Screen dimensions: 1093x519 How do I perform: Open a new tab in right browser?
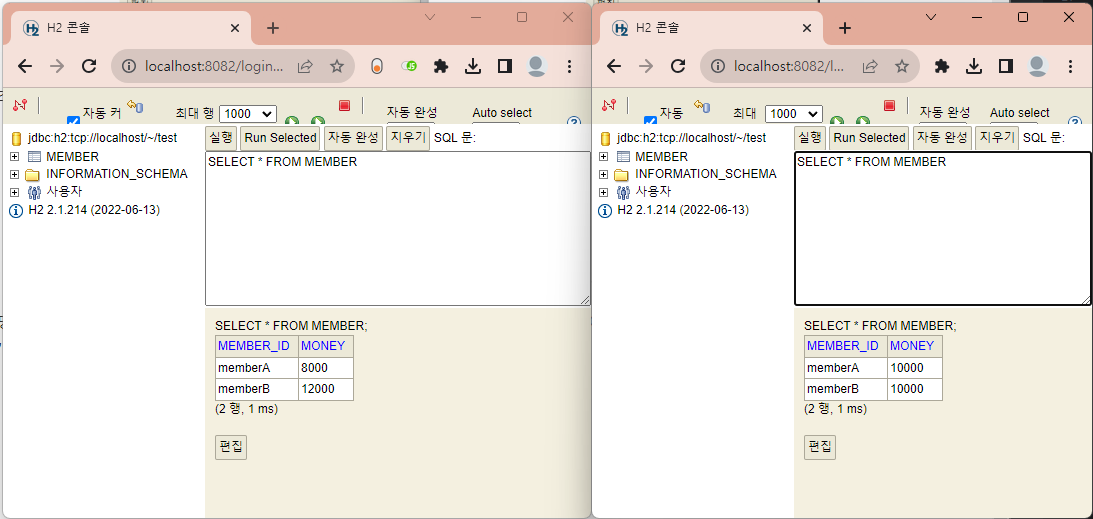coord(845,28)
